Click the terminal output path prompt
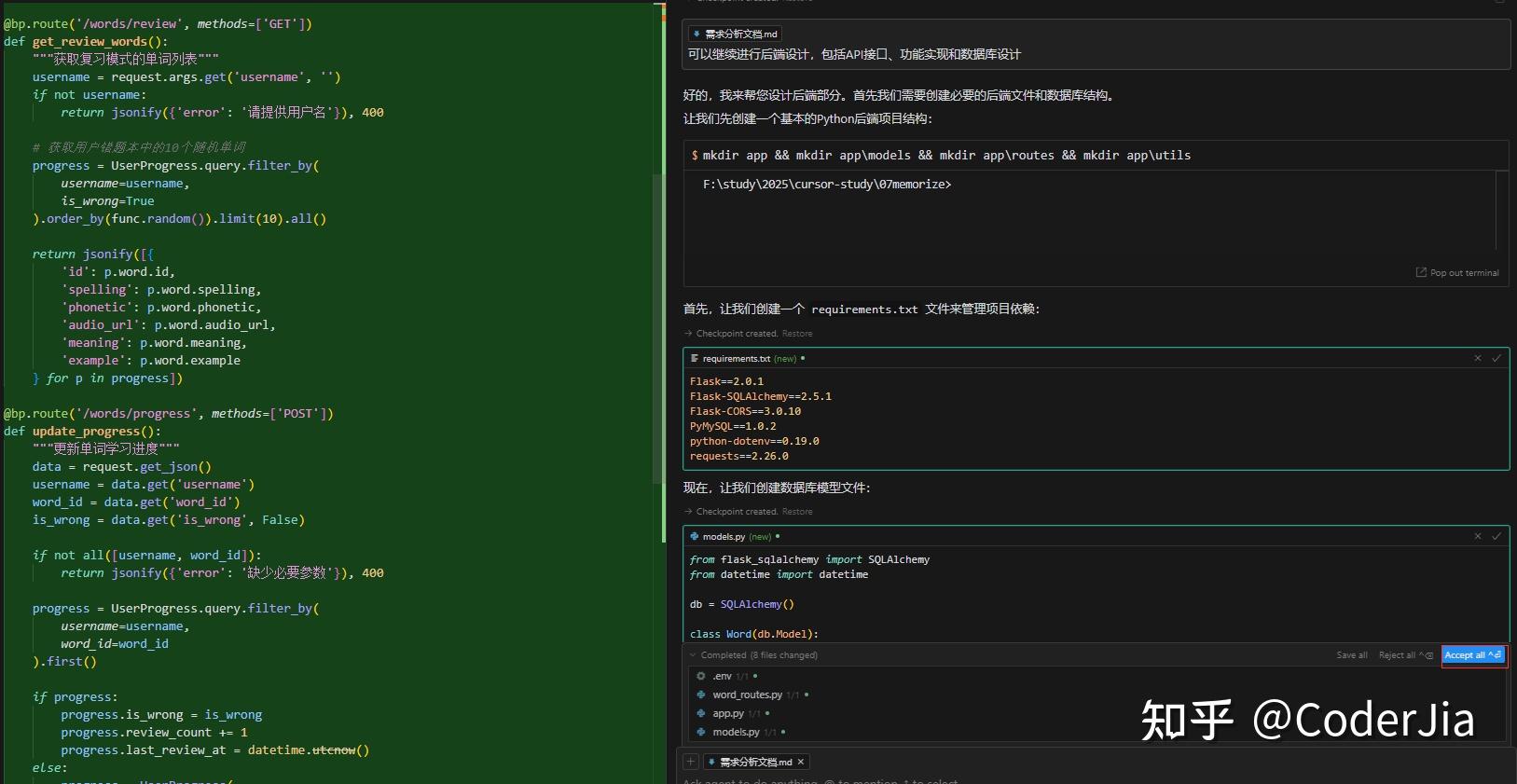 [x=827, y=185]
